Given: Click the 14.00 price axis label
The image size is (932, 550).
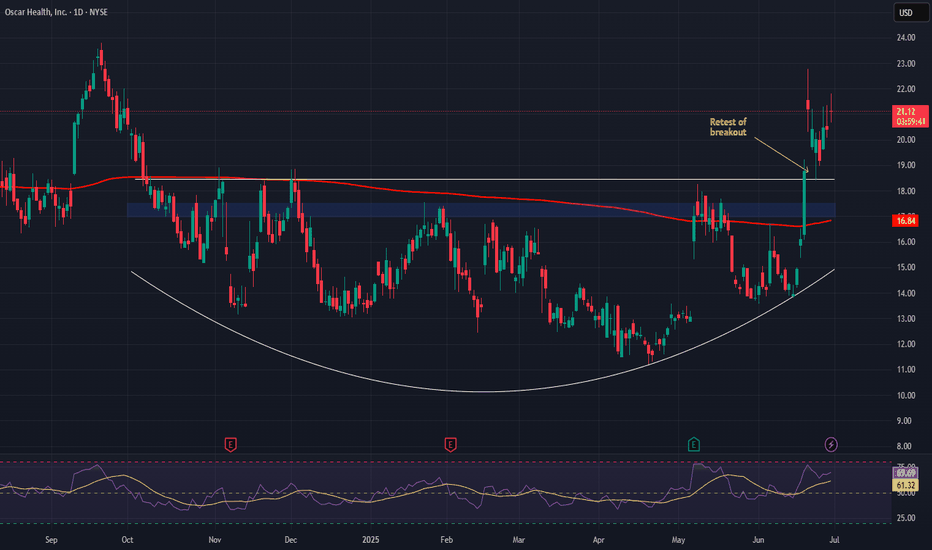Looking at the screenshot, I should (x=906, y=293).
